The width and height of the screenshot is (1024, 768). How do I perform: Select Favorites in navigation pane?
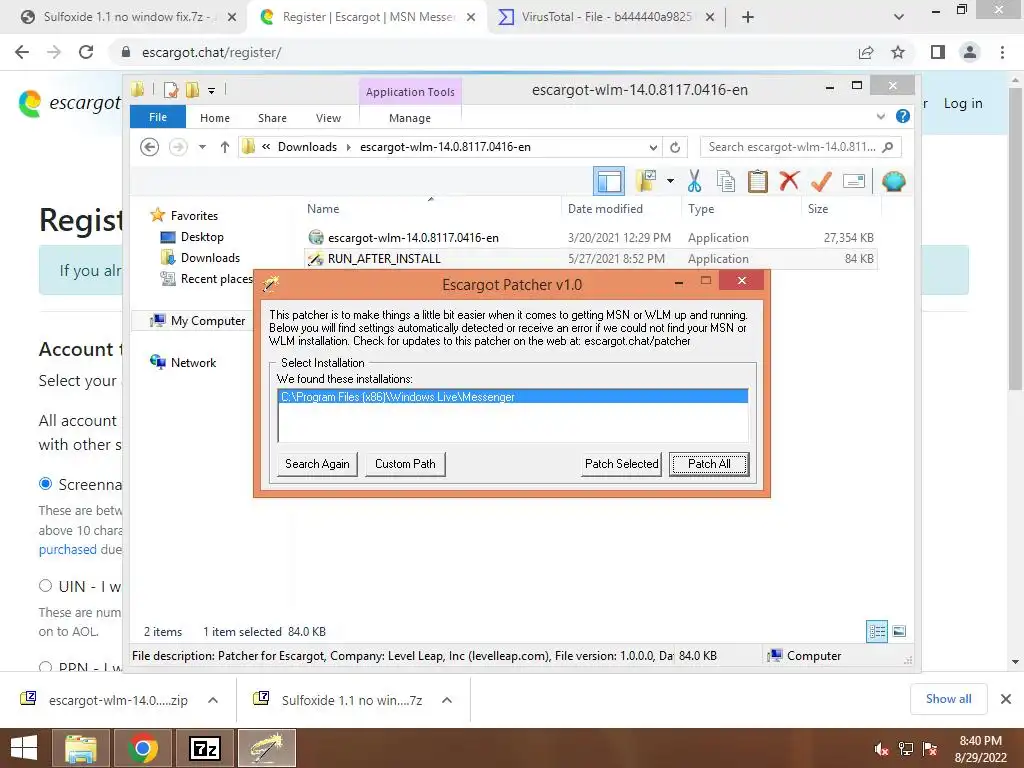pyautogui.click(x=194, y=216)
